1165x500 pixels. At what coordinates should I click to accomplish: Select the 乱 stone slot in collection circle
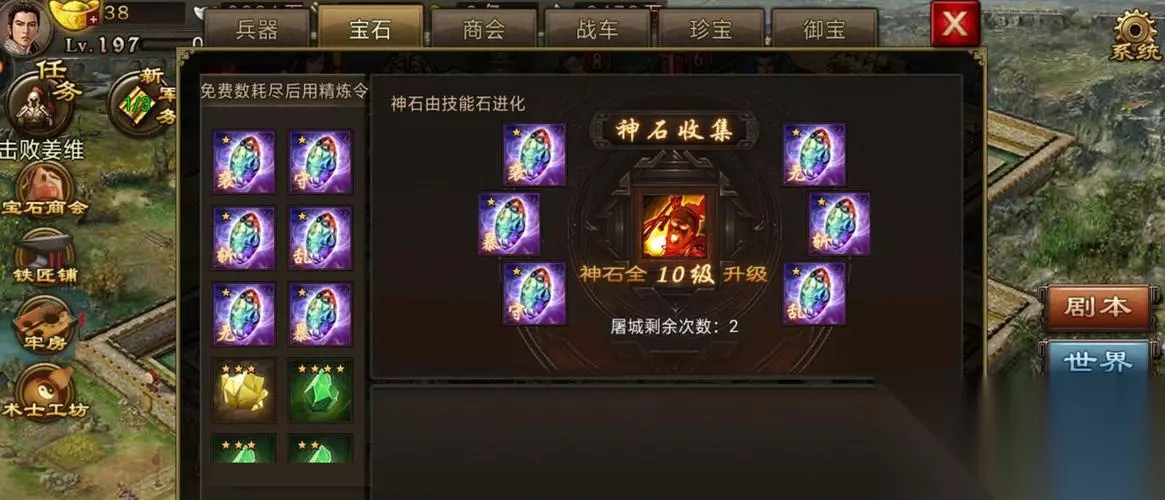coord(814,293)
